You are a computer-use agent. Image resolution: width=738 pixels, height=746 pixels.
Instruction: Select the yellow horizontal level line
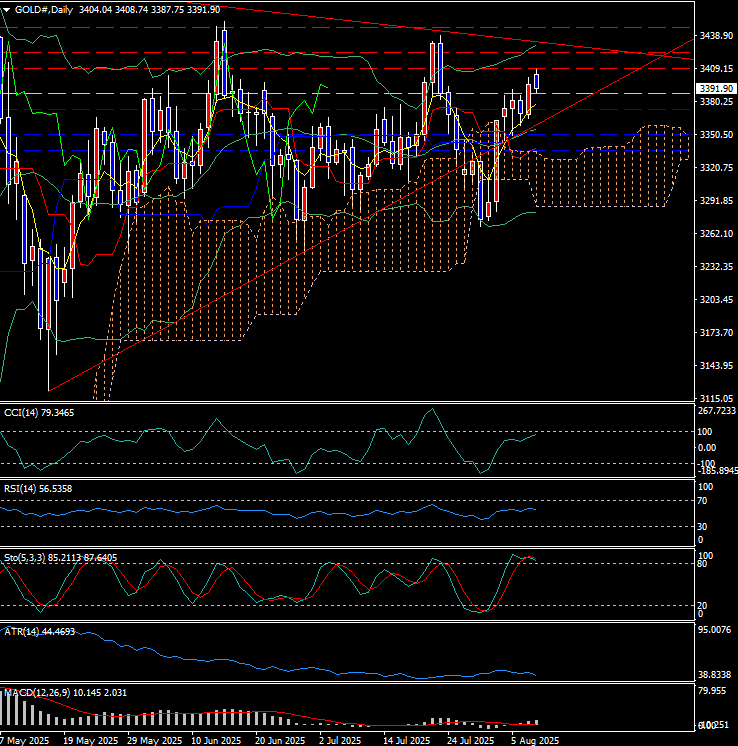coord(346,94)
